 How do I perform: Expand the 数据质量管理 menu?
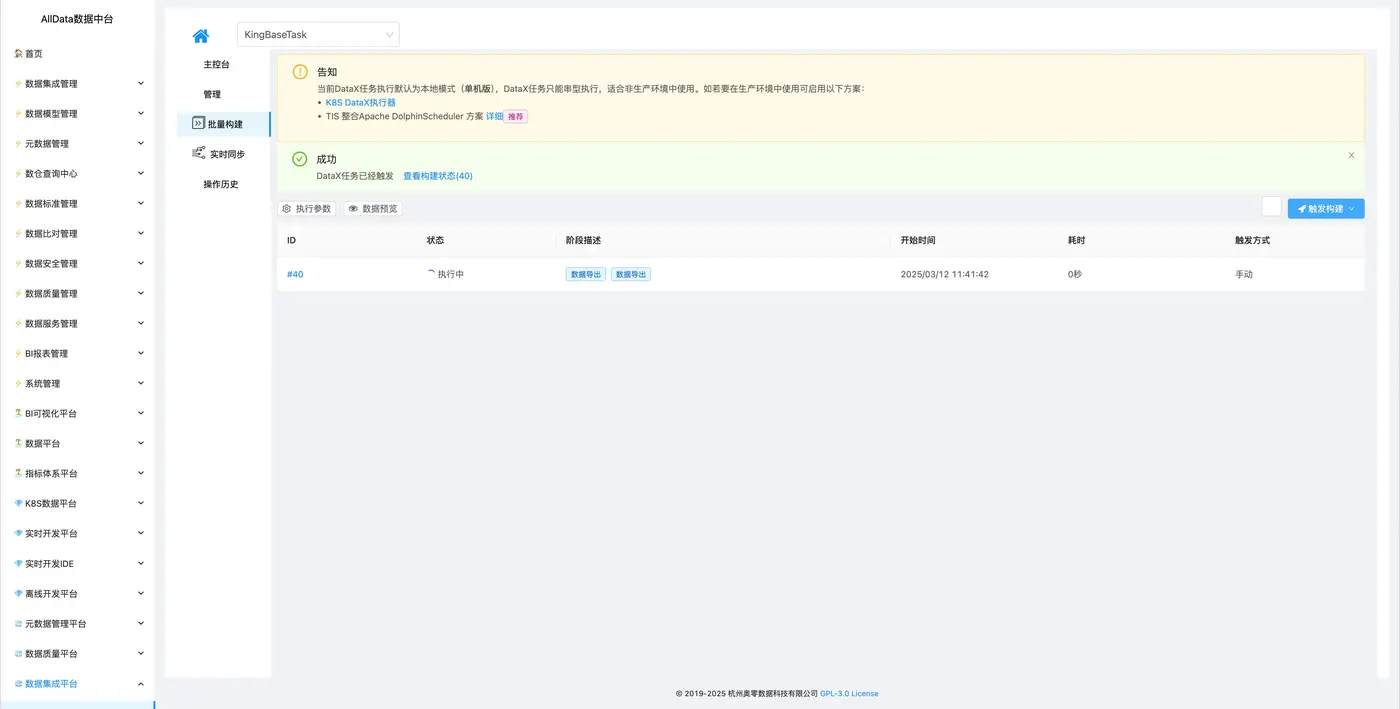point(141,293)
